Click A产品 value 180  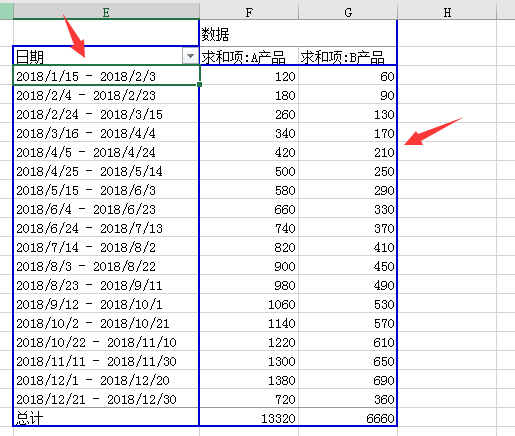coord(249,94)
